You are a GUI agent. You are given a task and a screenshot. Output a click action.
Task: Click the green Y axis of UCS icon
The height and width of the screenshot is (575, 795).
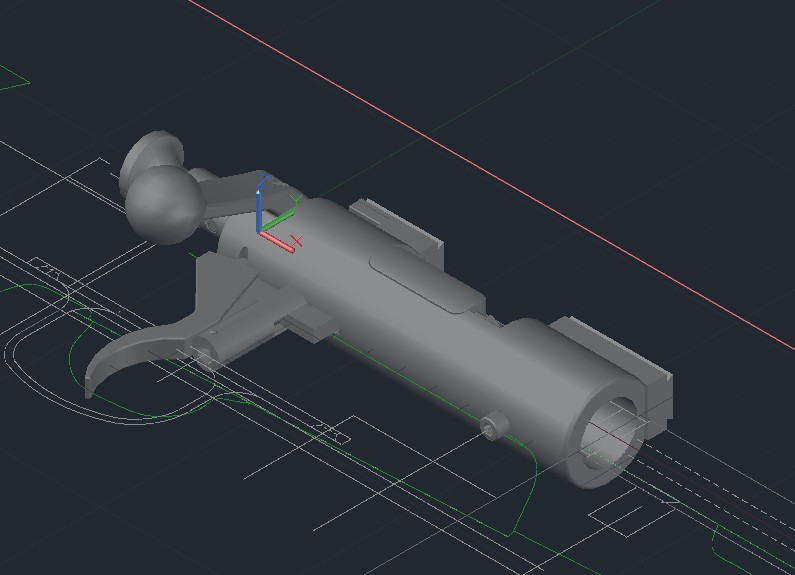coord(278,220)
